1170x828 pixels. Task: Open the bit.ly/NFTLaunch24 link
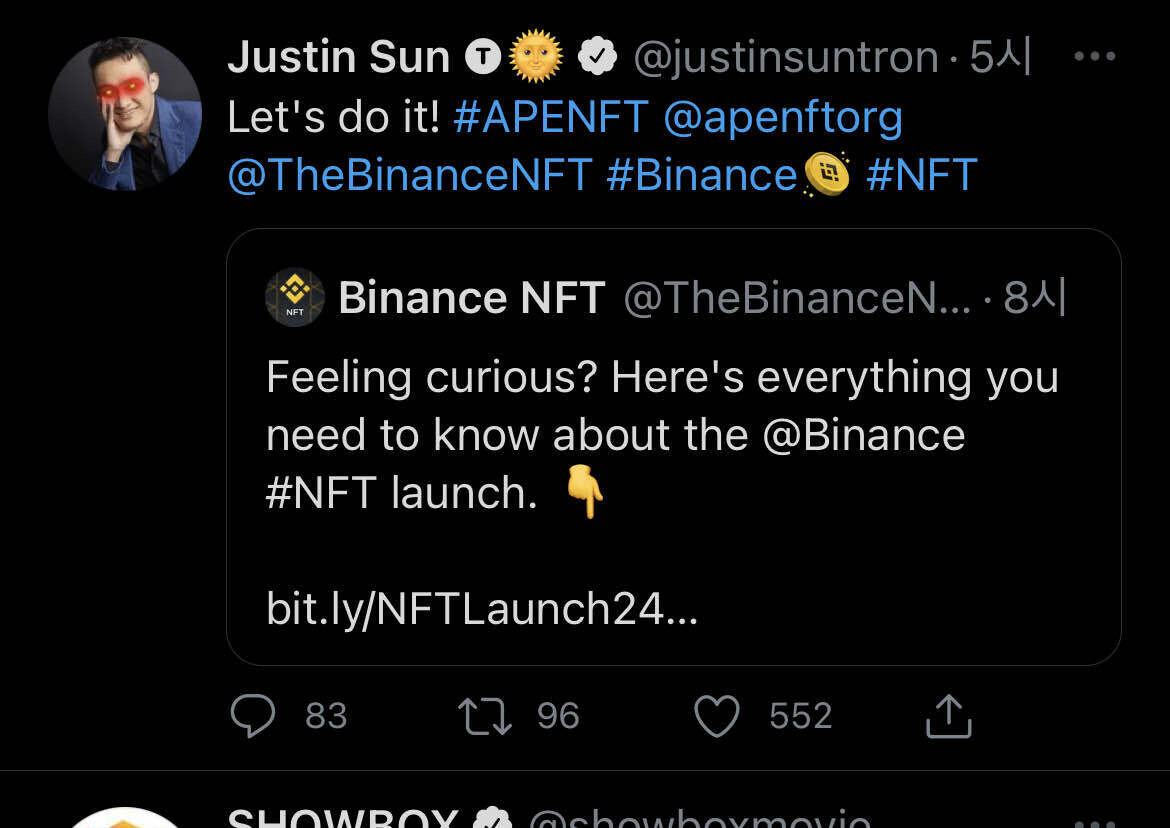[x=482, y=609]
